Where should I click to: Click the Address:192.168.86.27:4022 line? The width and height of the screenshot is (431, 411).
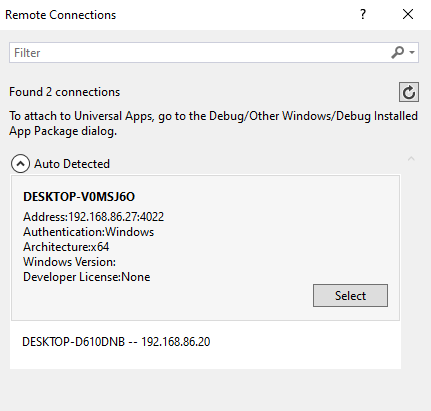93,217
